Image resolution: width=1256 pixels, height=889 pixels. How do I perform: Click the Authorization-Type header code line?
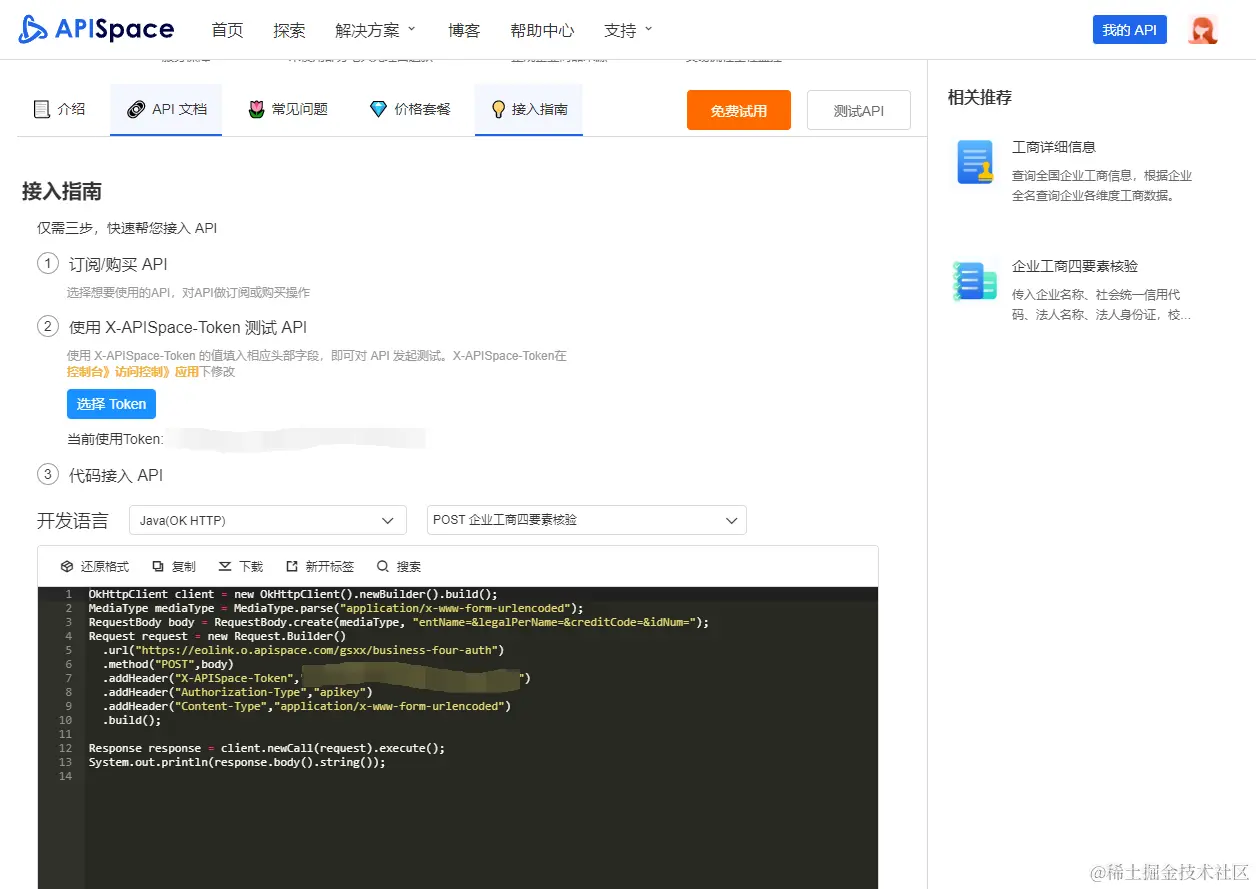tap(237, 692)
